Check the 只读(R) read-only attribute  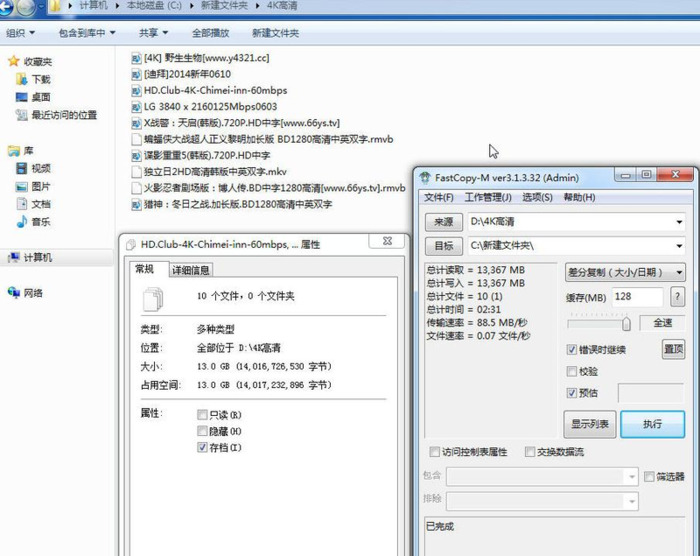click(202, 415)
